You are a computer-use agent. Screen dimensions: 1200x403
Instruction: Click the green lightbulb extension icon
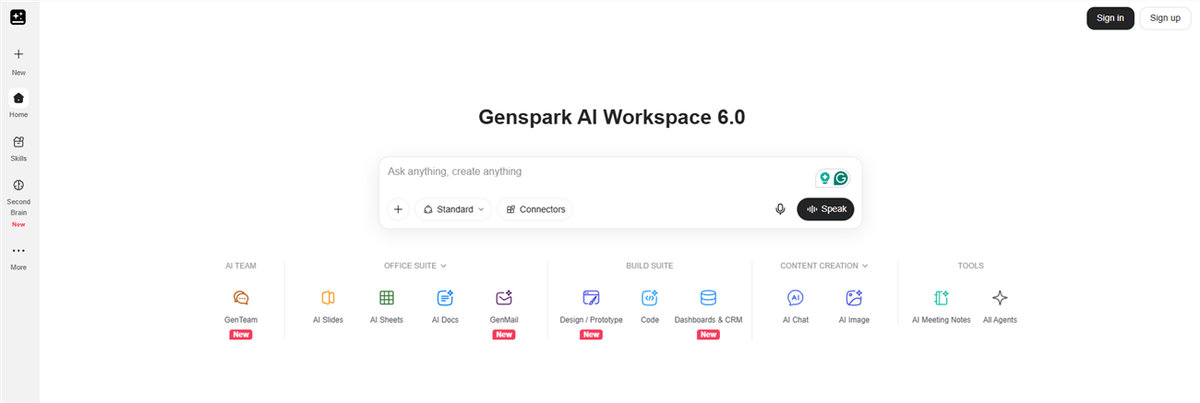coord(825,178)
